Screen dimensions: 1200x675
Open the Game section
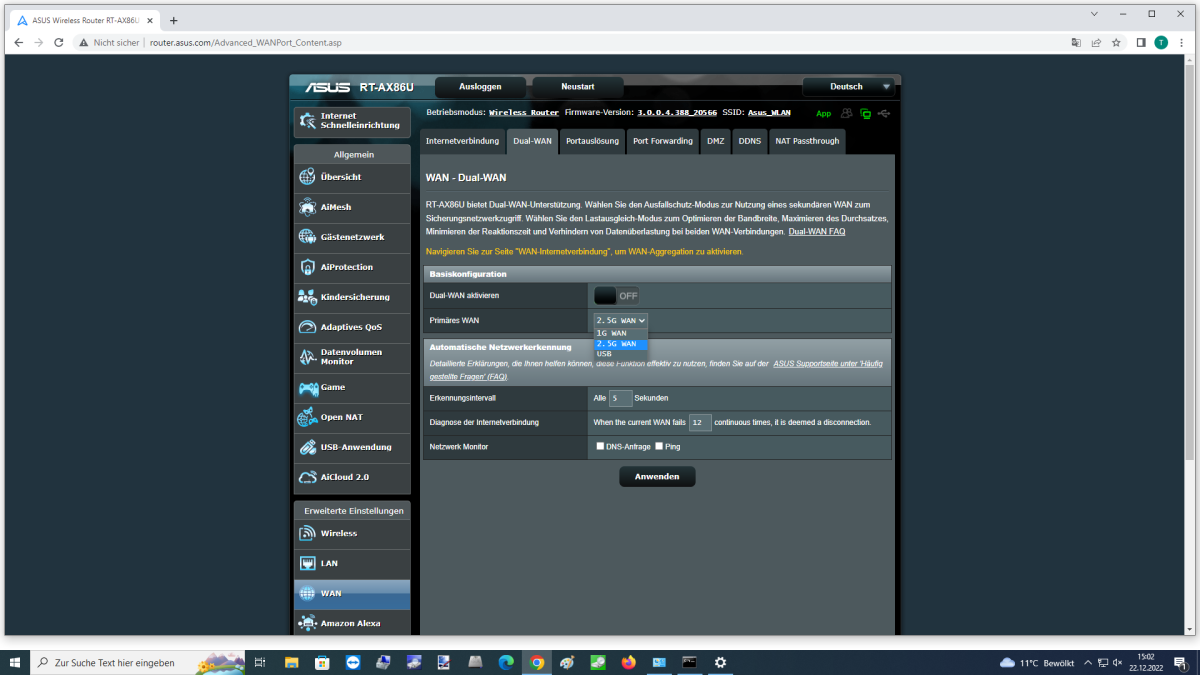(352, 387)
